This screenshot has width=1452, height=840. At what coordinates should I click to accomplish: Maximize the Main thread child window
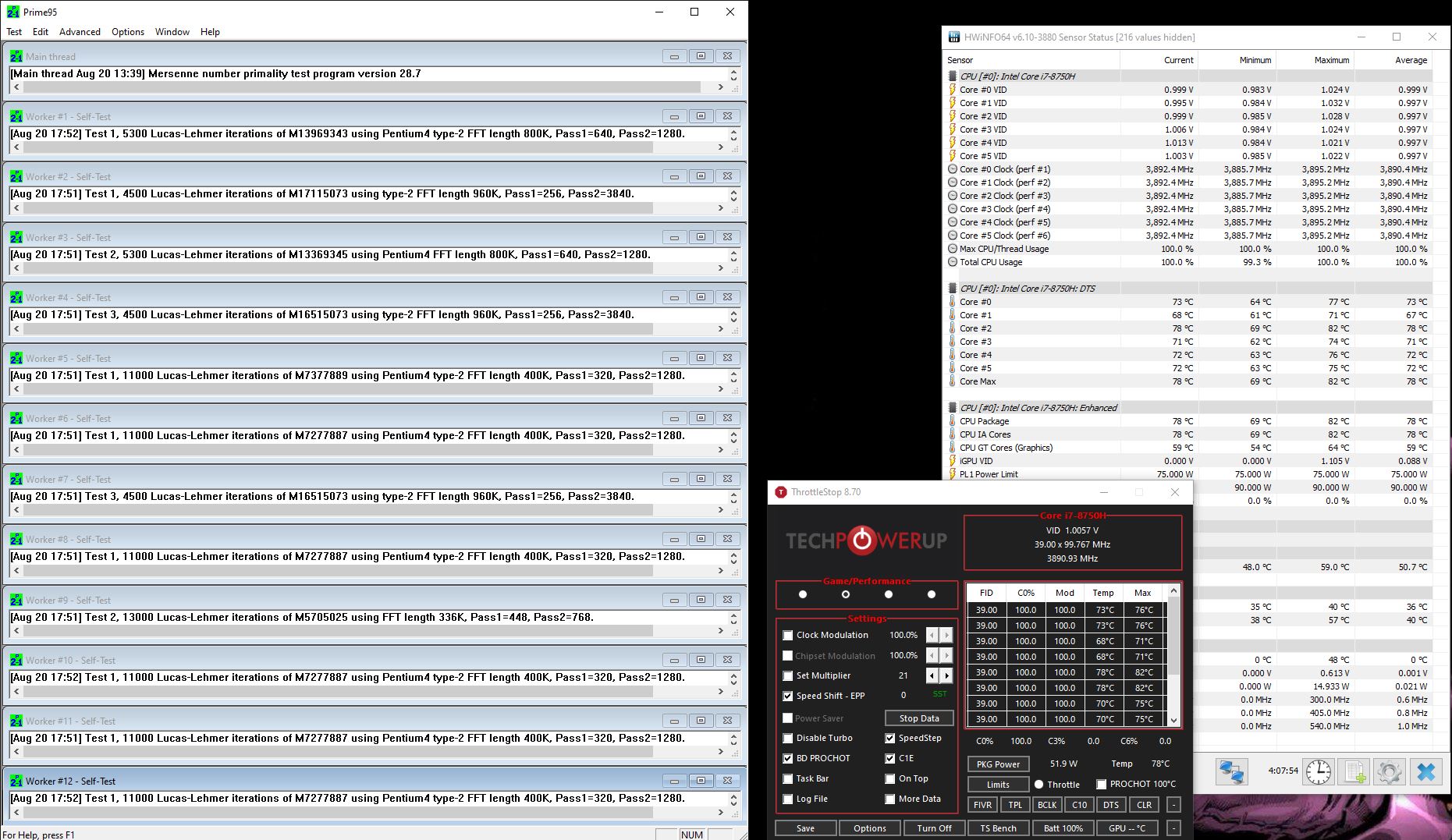click(701, 56)
